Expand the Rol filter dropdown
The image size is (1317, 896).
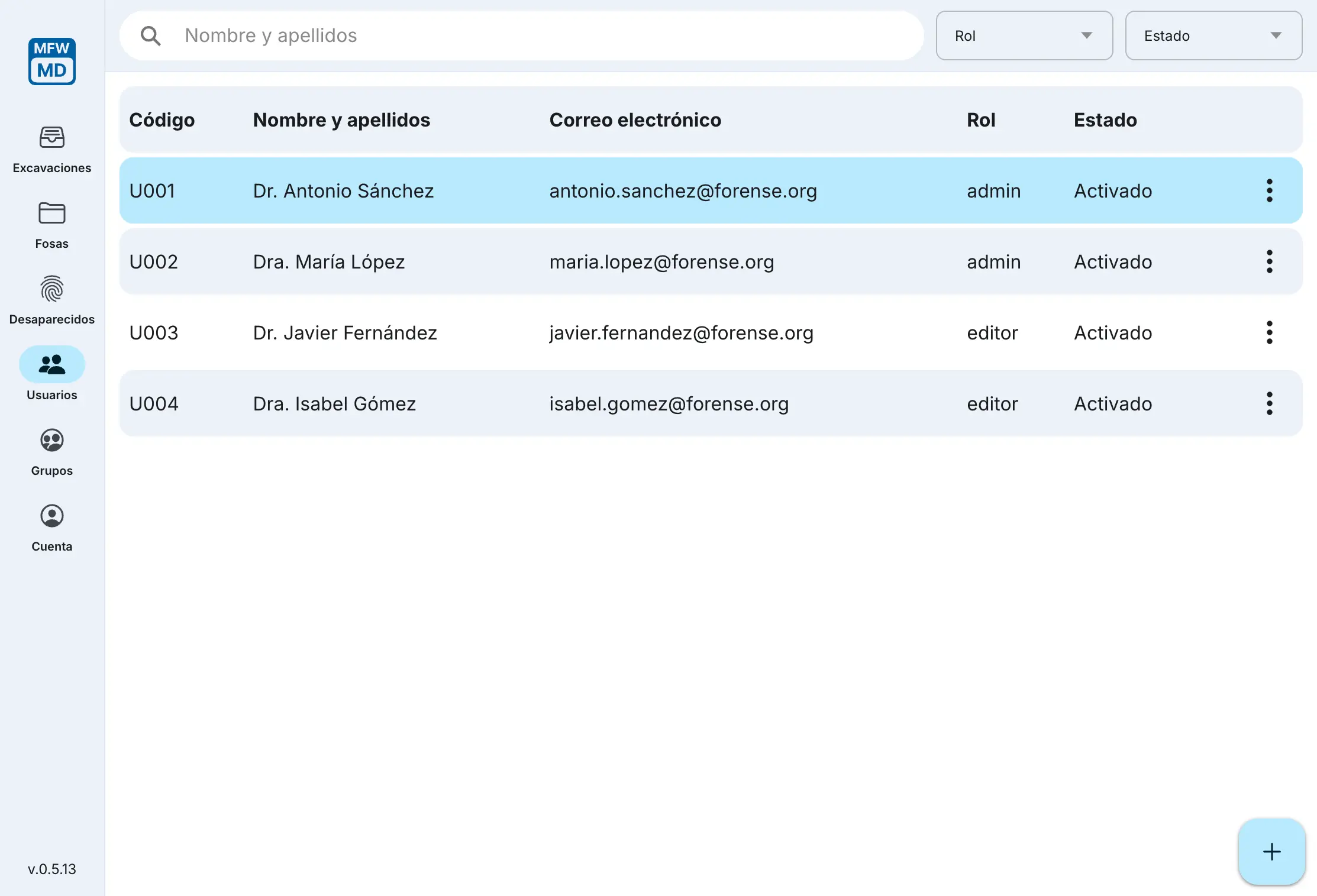click(1024, 36)
